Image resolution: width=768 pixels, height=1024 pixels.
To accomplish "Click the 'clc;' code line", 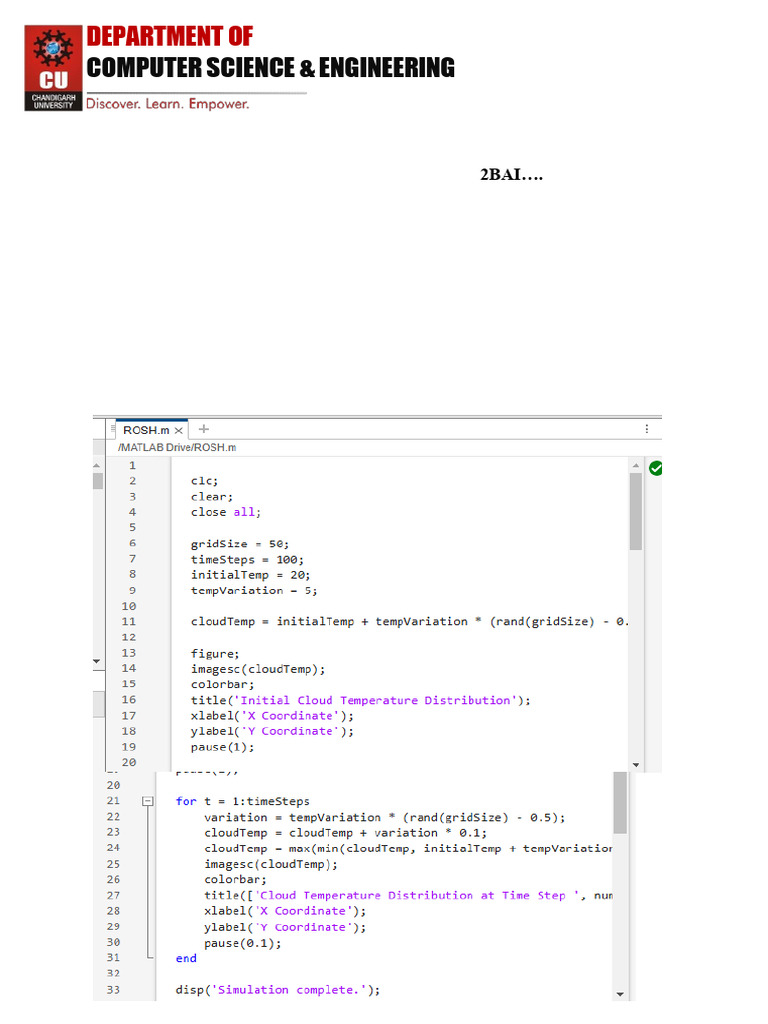I will point(204,481).
